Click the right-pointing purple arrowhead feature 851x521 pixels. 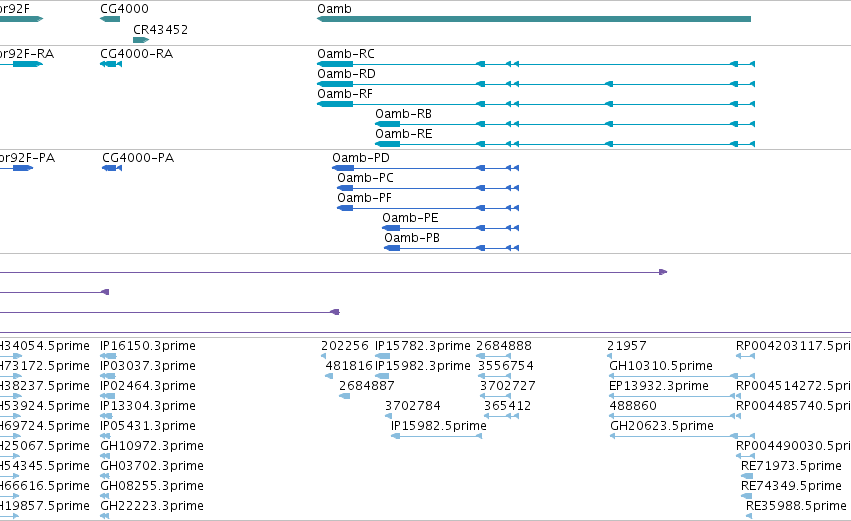663,272
